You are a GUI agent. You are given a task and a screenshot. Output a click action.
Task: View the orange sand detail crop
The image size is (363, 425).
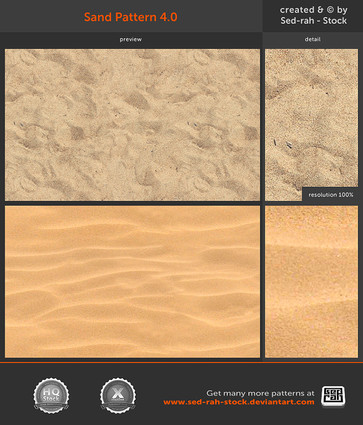(x=311, y=282)
